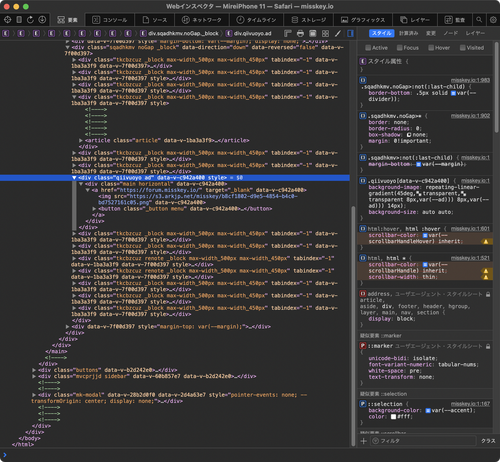Click the console prompt at bottom
This screenshot has height=462, width=500.
point(250,455)
